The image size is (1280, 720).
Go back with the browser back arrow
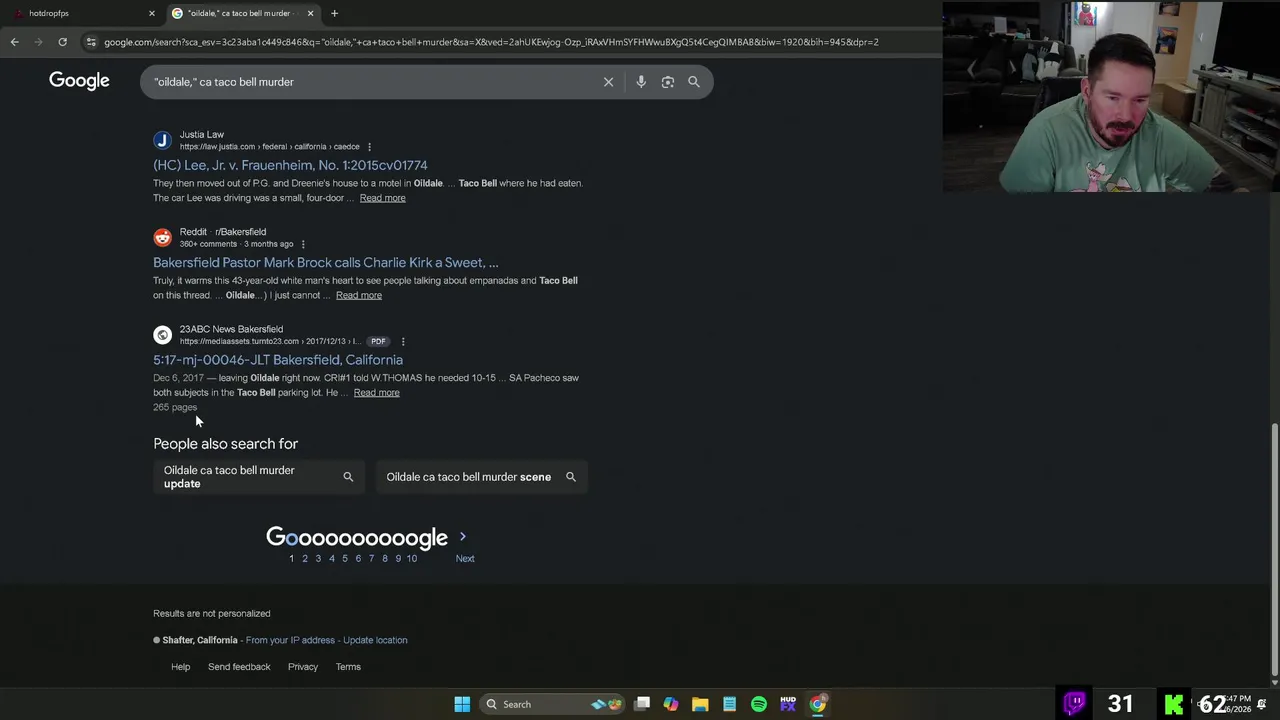click(x=14, y=42)
